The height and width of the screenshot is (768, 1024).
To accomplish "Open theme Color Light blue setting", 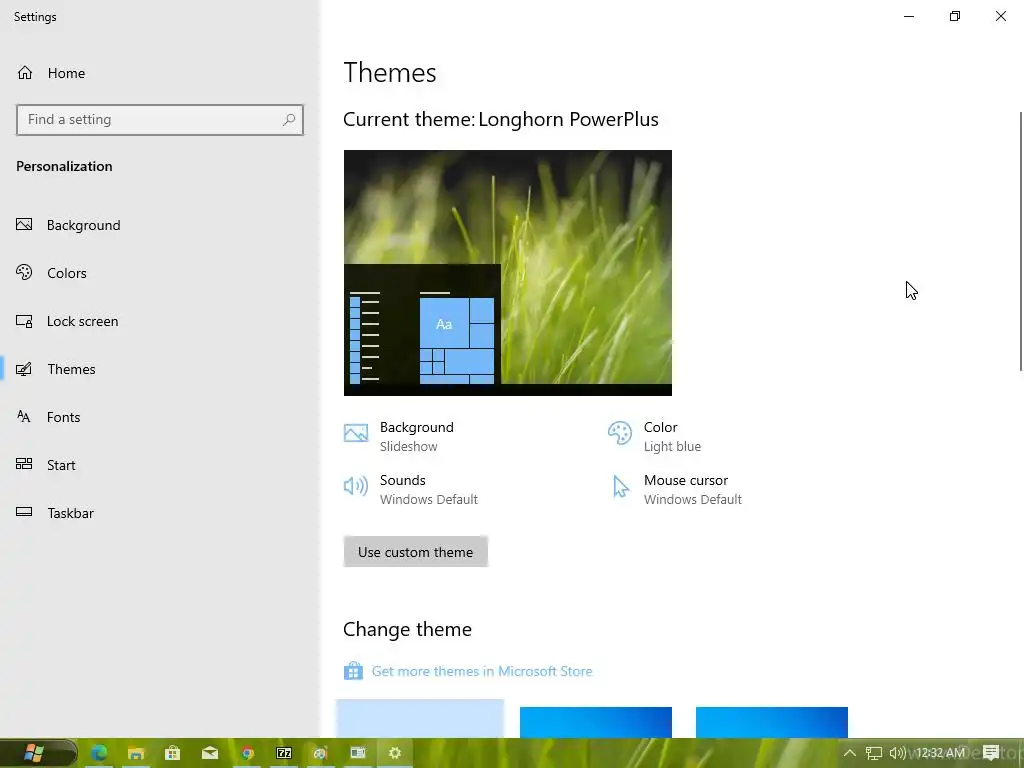I will point(654,436).
